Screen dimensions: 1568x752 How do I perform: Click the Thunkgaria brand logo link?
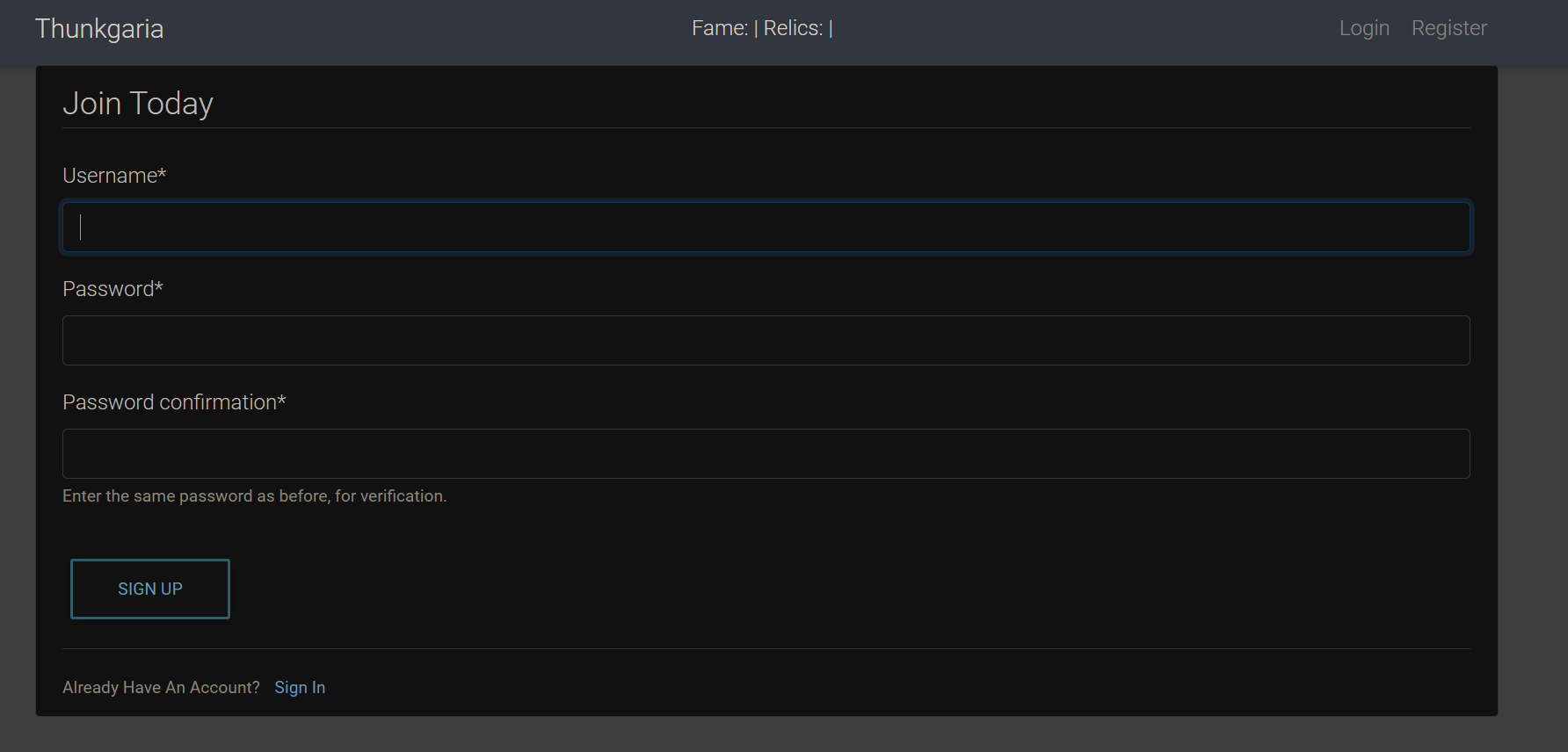point(99,29)
